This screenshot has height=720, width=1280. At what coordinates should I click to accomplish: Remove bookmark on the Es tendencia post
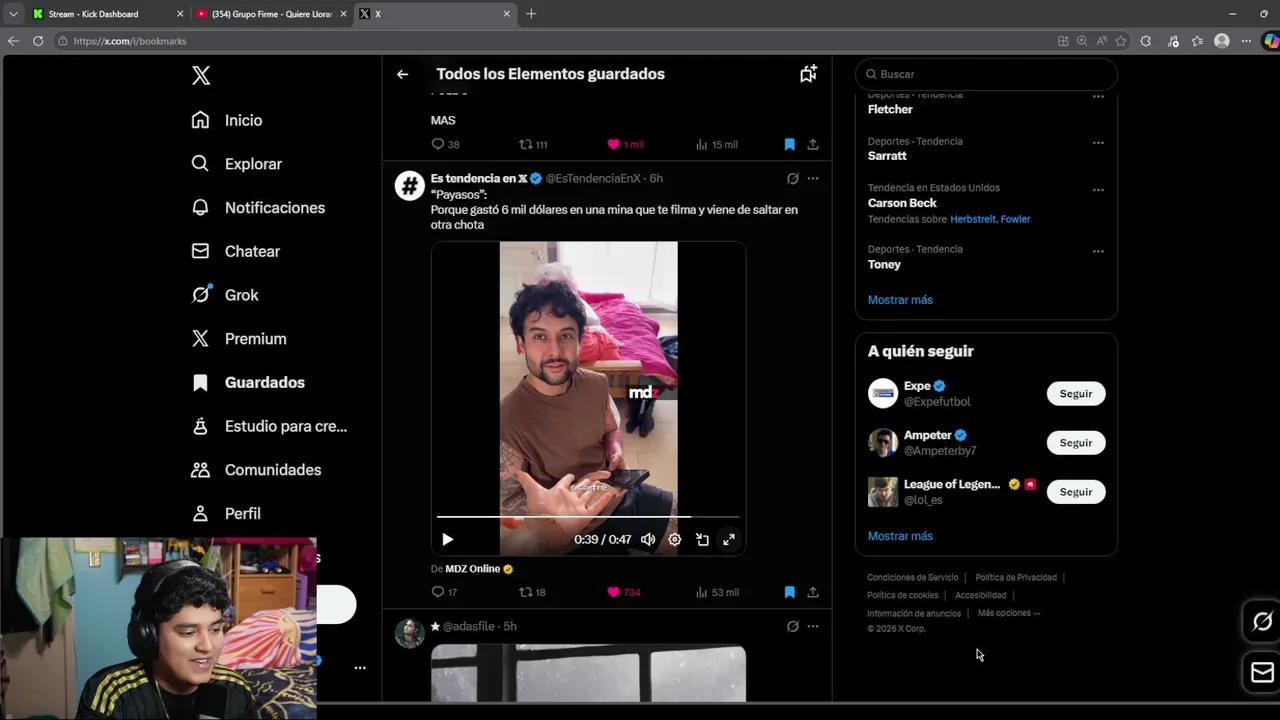coord(789,592)
